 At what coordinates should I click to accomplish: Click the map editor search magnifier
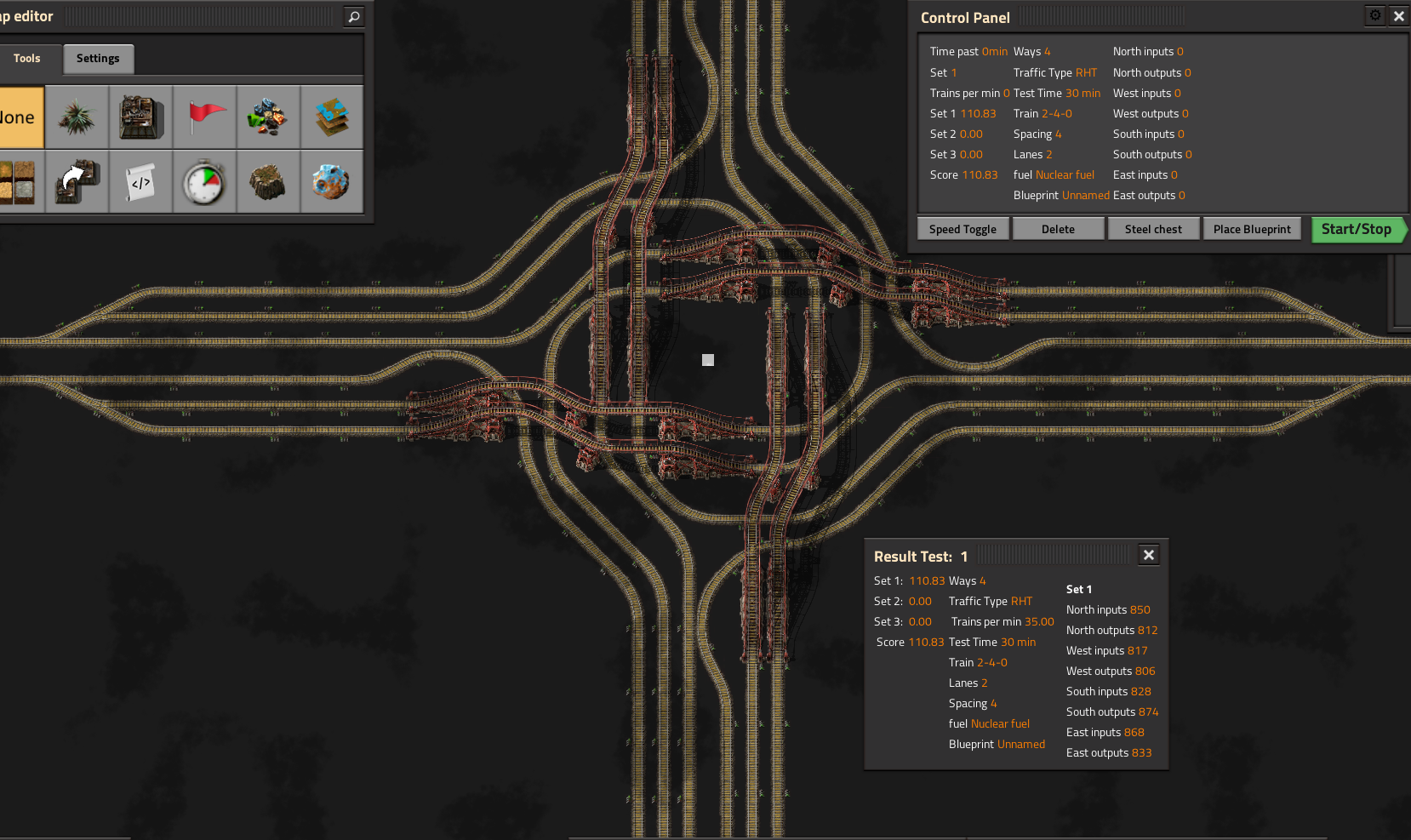pyautogui.click(x=354, y=16)
